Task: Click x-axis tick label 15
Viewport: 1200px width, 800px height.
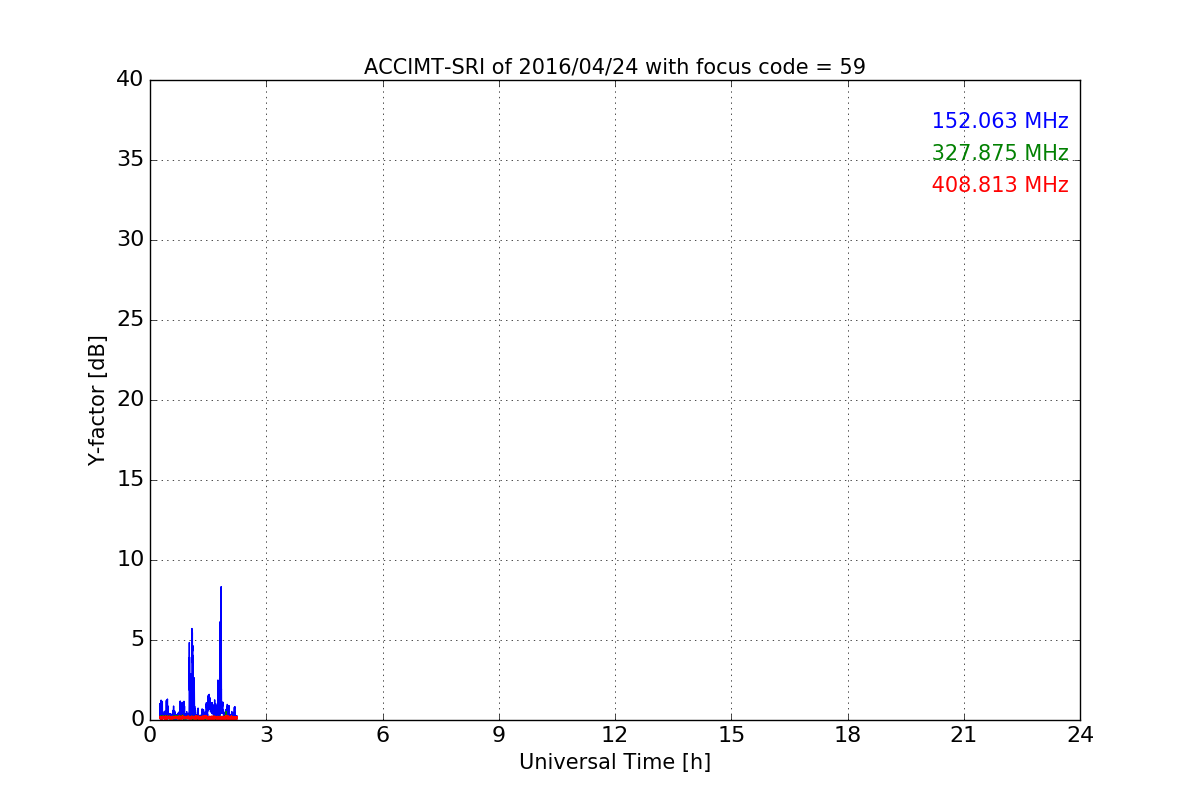Action: 731,735
